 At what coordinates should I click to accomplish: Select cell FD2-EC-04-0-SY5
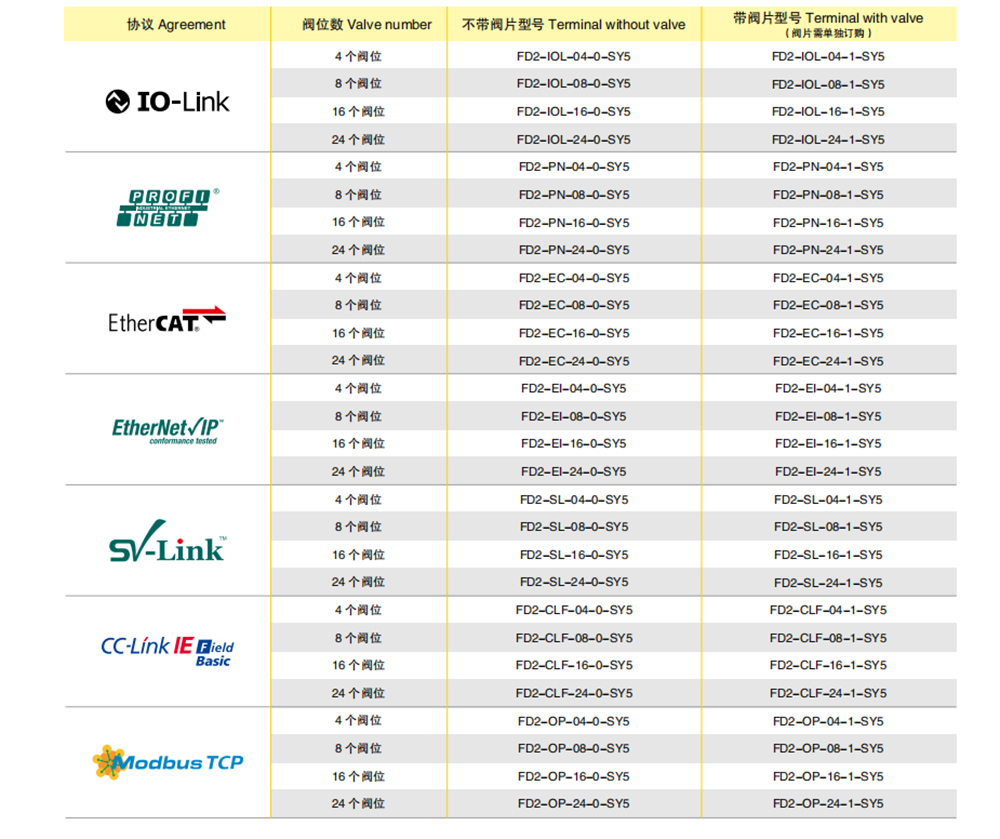click(573, 278)
